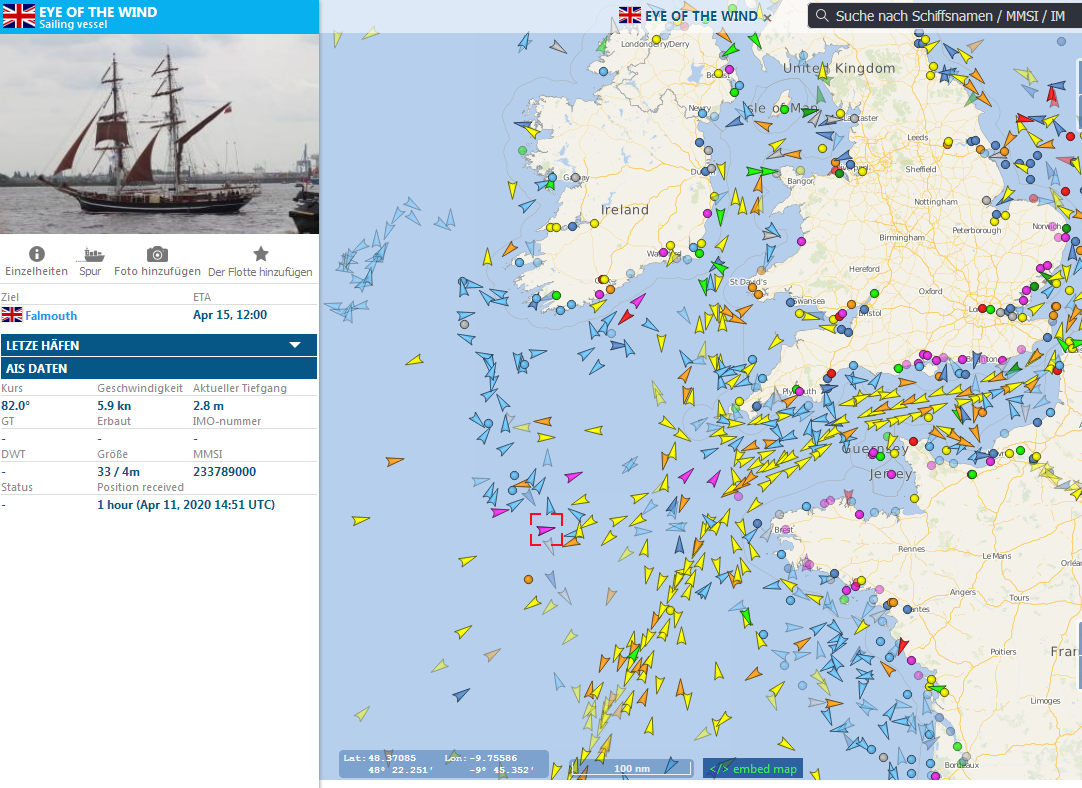Collapse the AIS DATEN section header

(x=158, y=368)
